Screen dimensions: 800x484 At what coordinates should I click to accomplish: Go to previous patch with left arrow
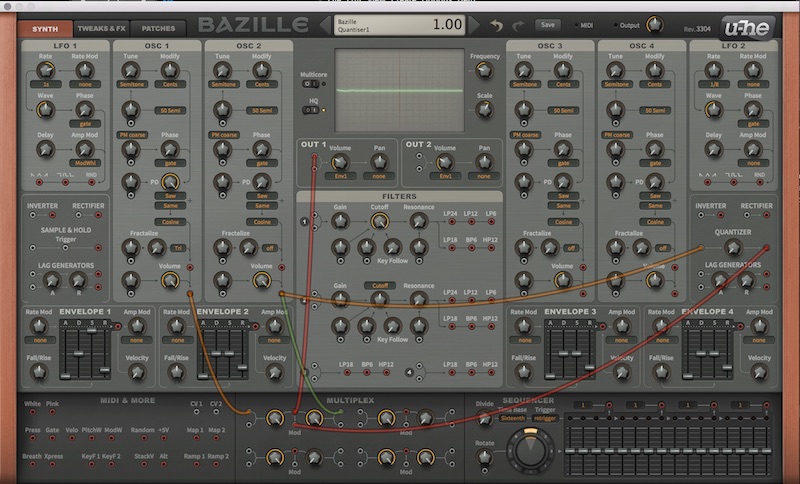pyautogui.click(x=325, y=24)
